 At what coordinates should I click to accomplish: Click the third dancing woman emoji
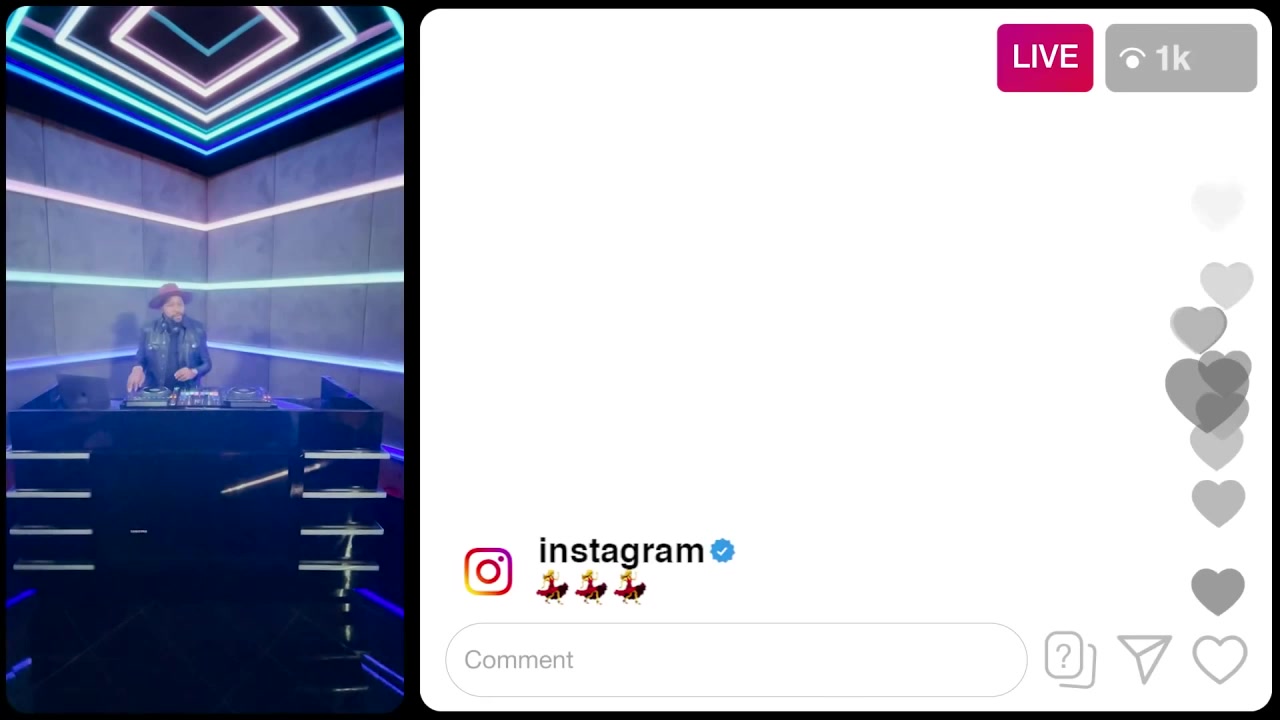630,587
